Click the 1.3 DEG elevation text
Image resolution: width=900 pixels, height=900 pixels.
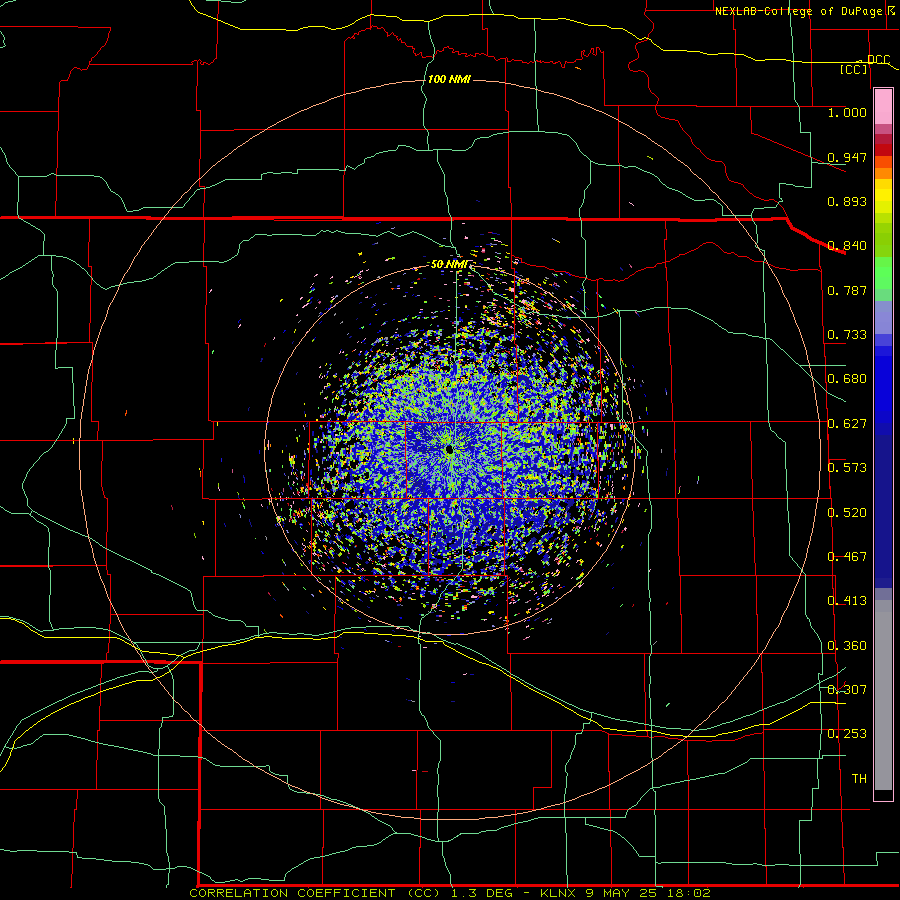tap(482, 893)
